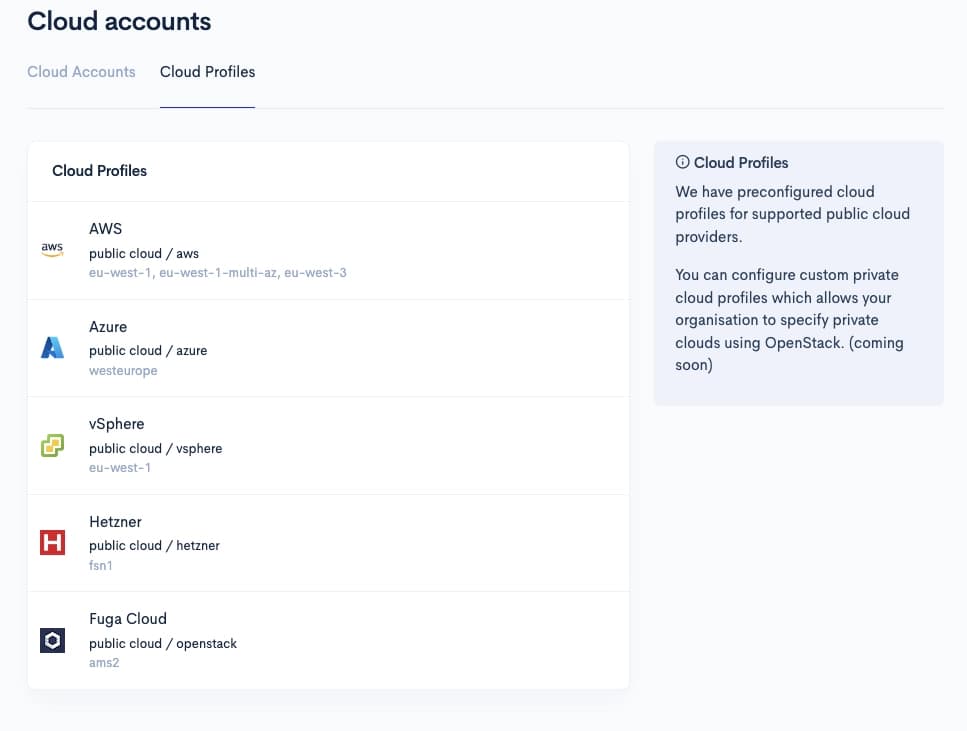Click the vSphere logo icon
This screenshot has height=731, width=967.
(x=52, y=446)
